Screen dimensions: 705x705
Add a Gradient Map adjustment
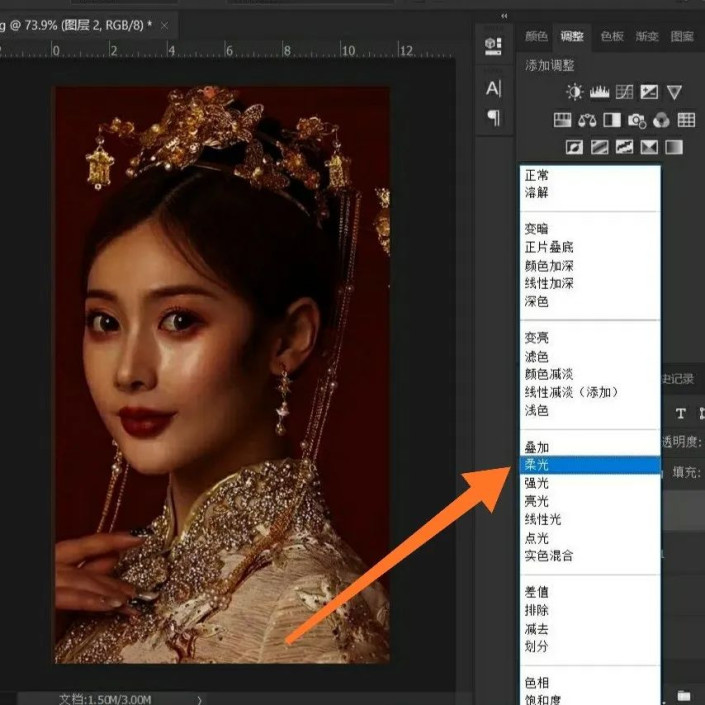(674, 147)
